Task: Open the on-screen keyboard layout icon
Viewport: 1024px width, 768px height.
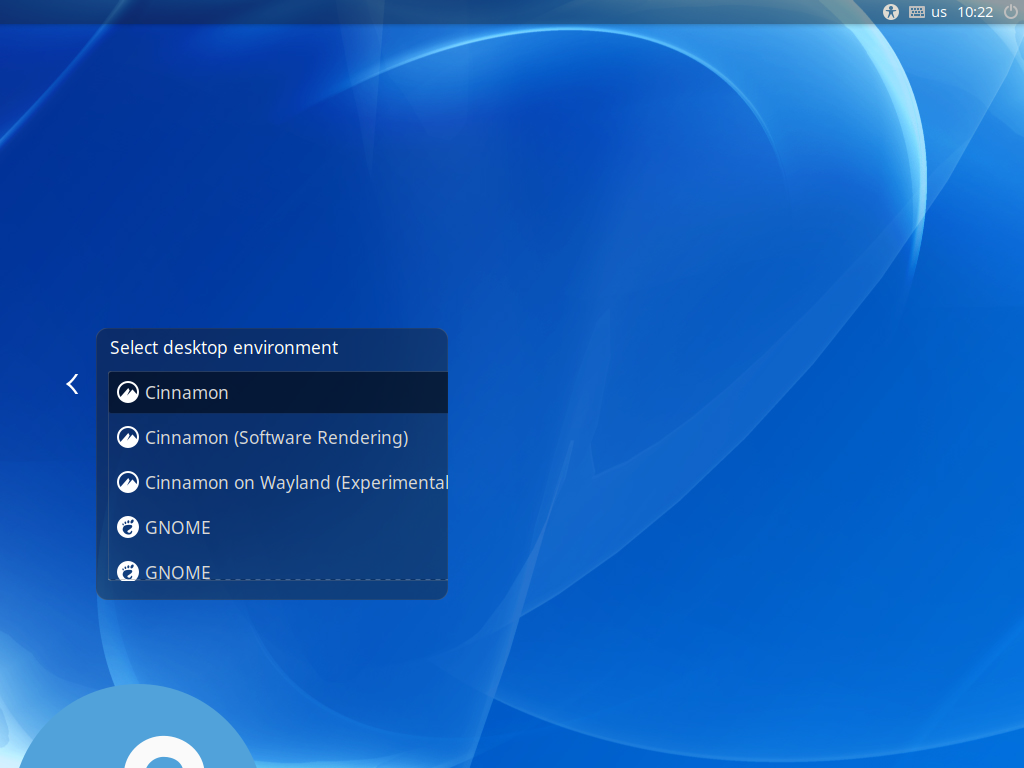Action: click(917, 12)
